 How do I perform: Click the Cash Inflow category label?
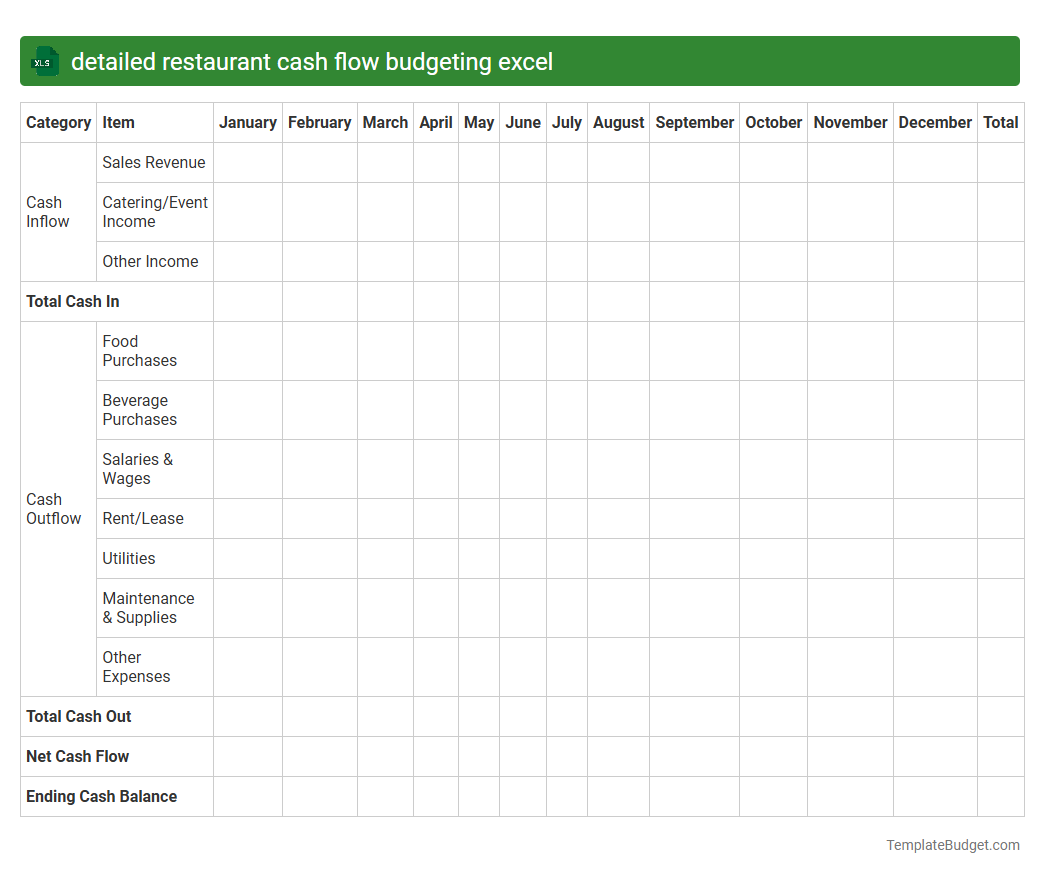tap(44, 212)
